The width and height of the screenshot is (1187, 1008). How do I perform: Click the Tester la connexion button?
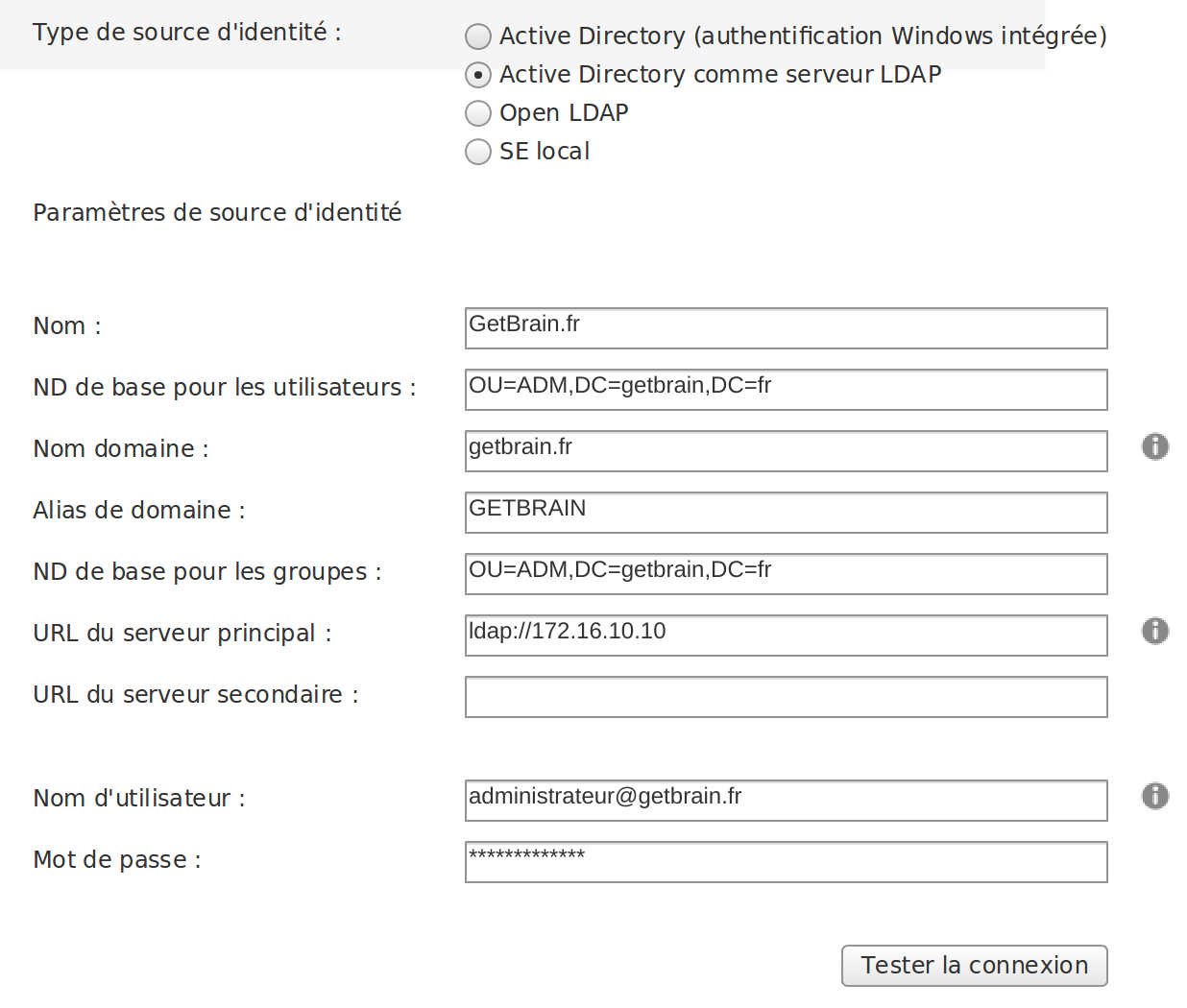[975, 966]
